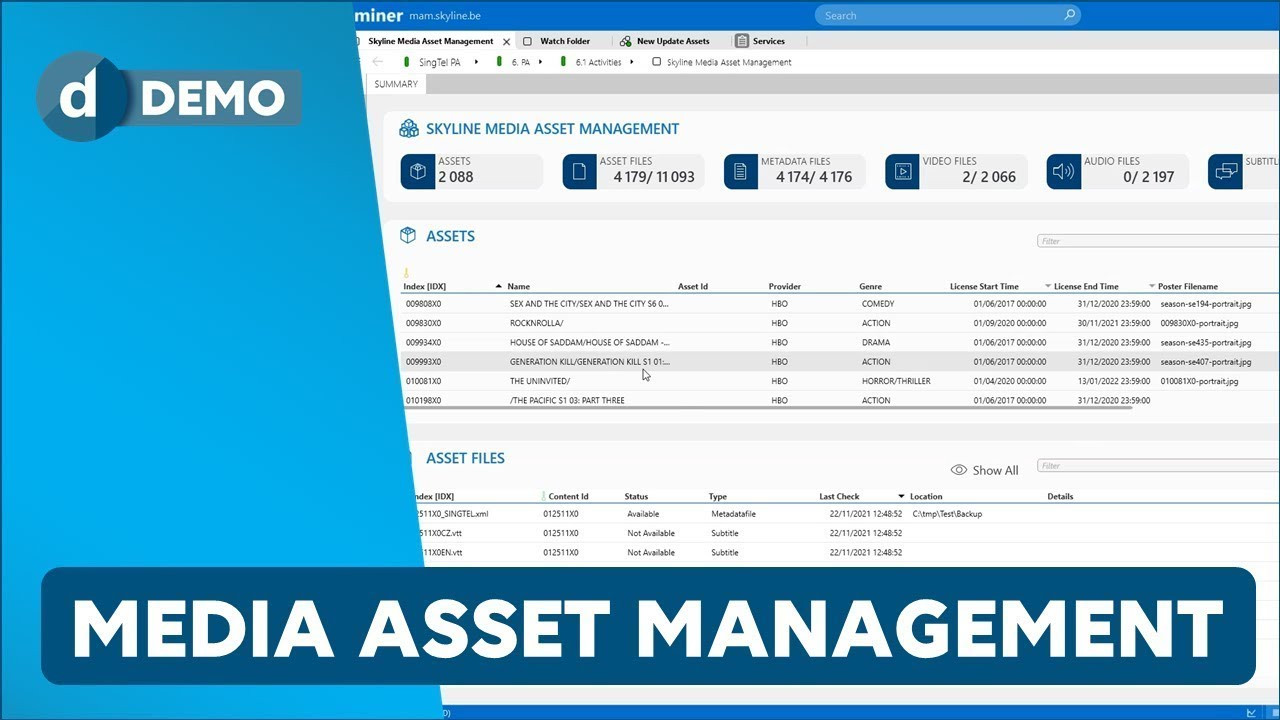1280x720 pixels.
Task: Sort Asset Files table by Location
Action: point(926,496)
